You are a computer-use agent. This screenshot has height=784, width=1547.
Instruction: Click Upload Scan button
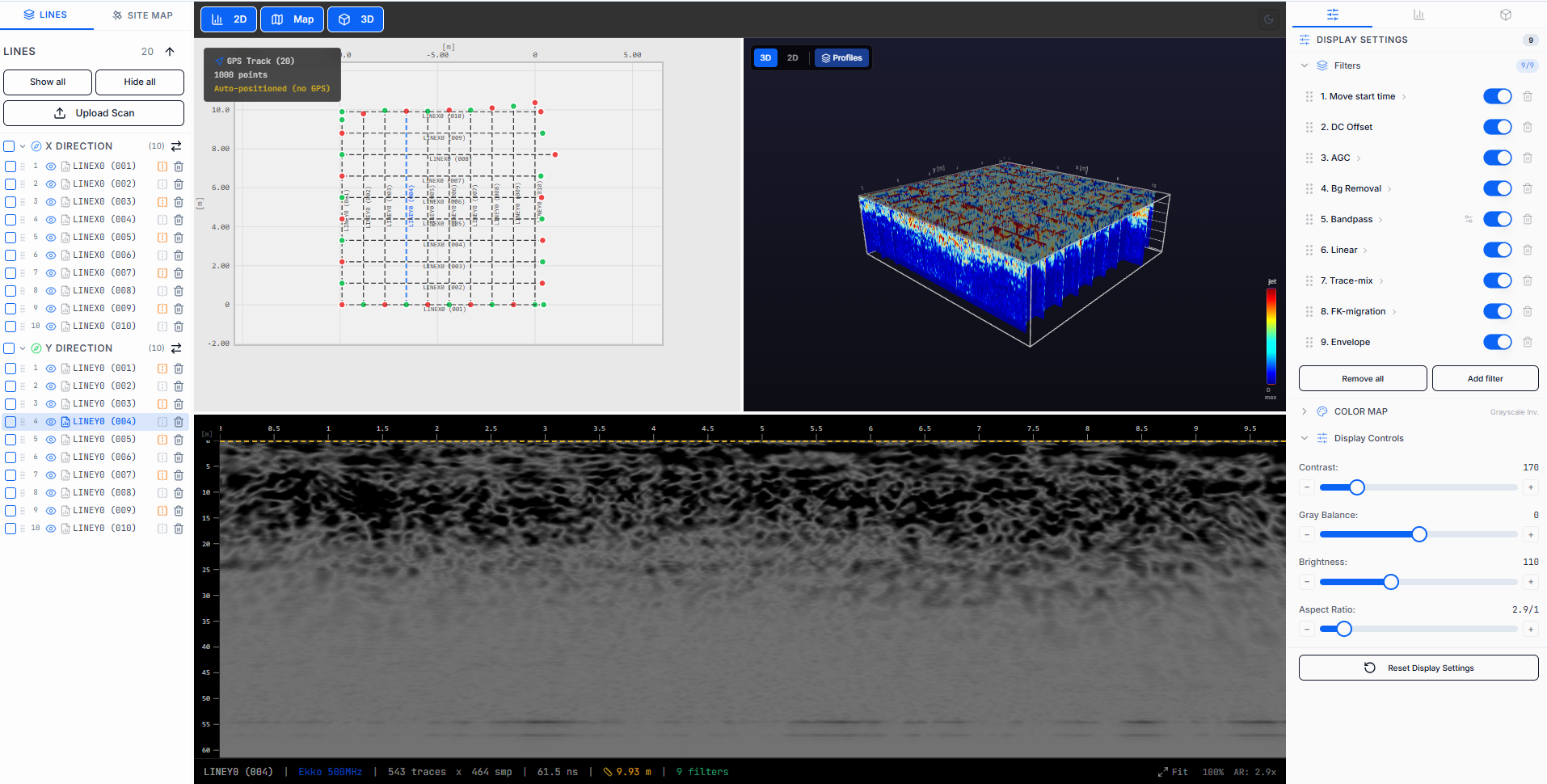(x=94, y=113)
